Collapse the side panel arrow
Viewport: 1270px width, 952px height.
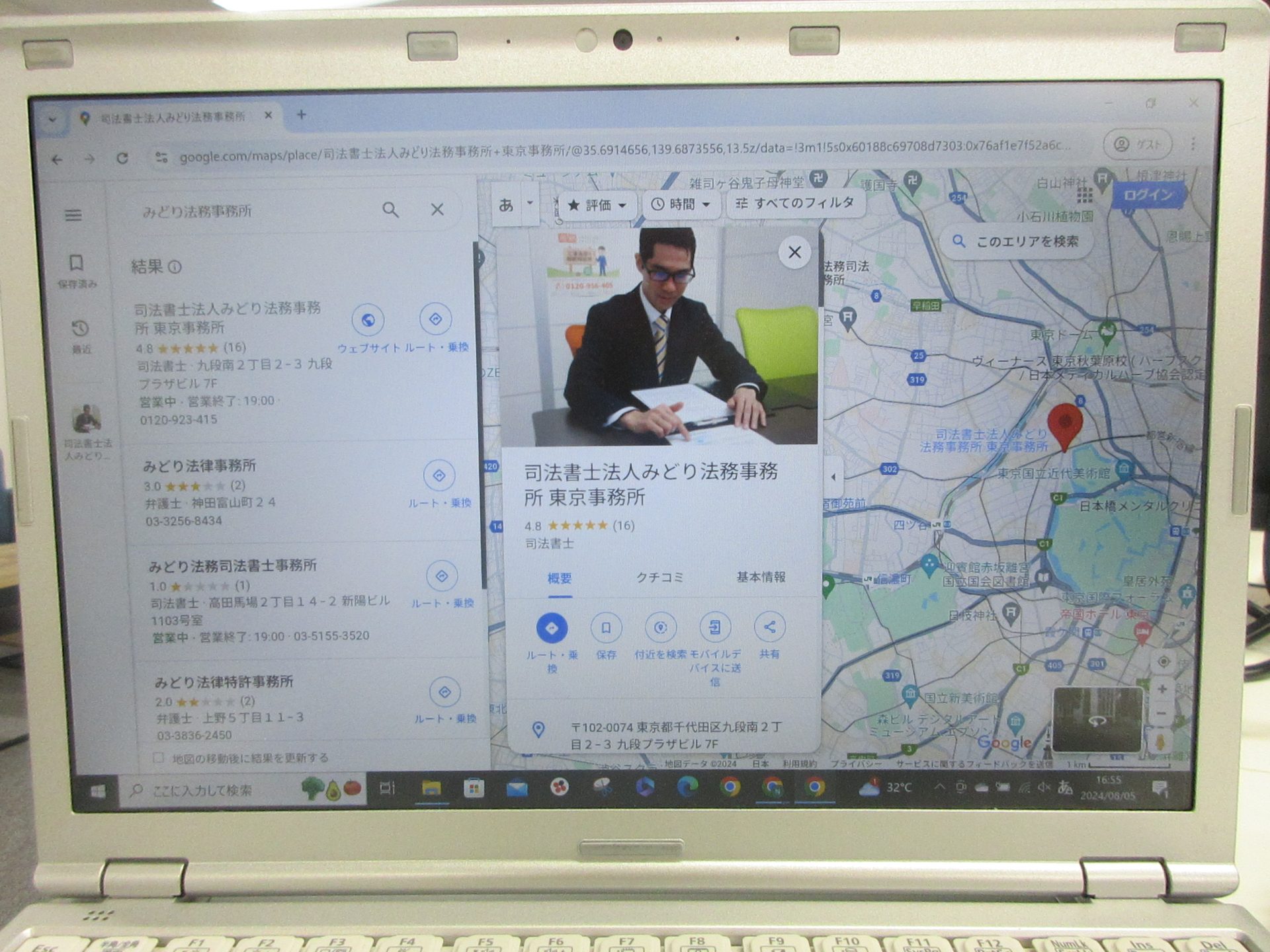833,476
